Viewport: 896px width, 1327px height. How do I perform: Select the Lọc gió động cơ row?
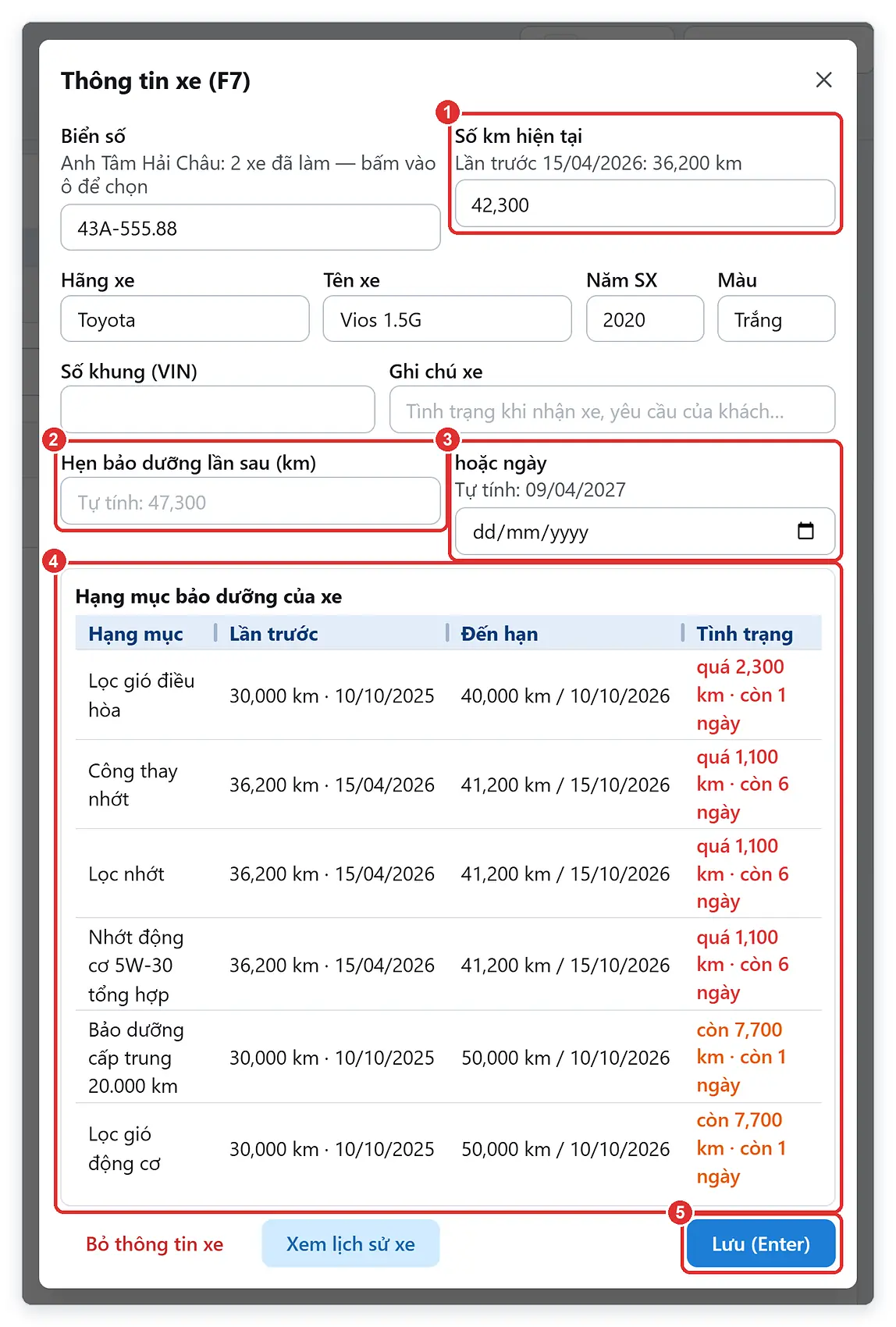(448, 1148)
